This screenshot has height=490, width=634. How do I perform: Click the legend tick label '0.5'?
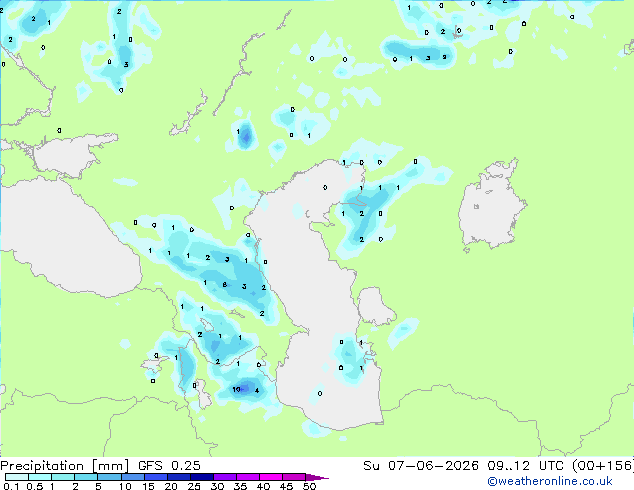tap(35, 486)
